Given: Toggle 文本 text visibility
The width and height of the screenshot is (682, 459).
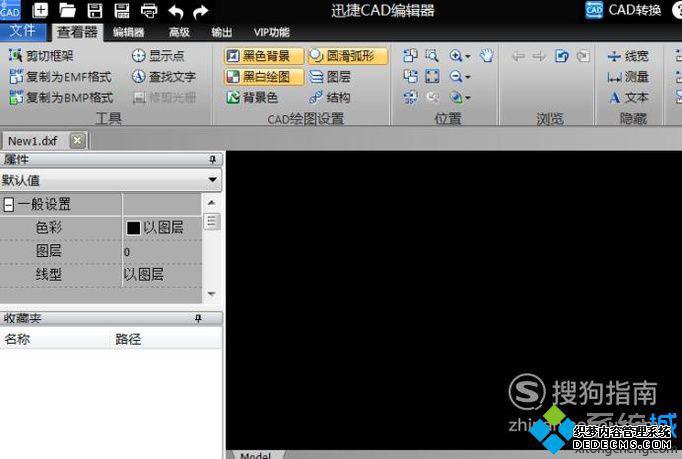Looking at the screenshot, I should (628, 97).
